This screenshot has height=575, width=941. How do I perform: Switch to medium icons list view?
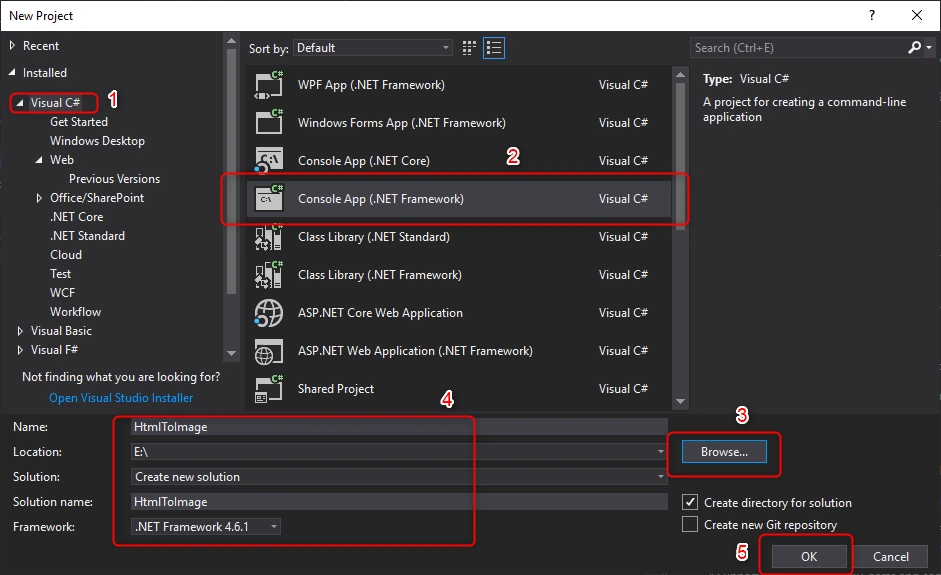[494, 48]
